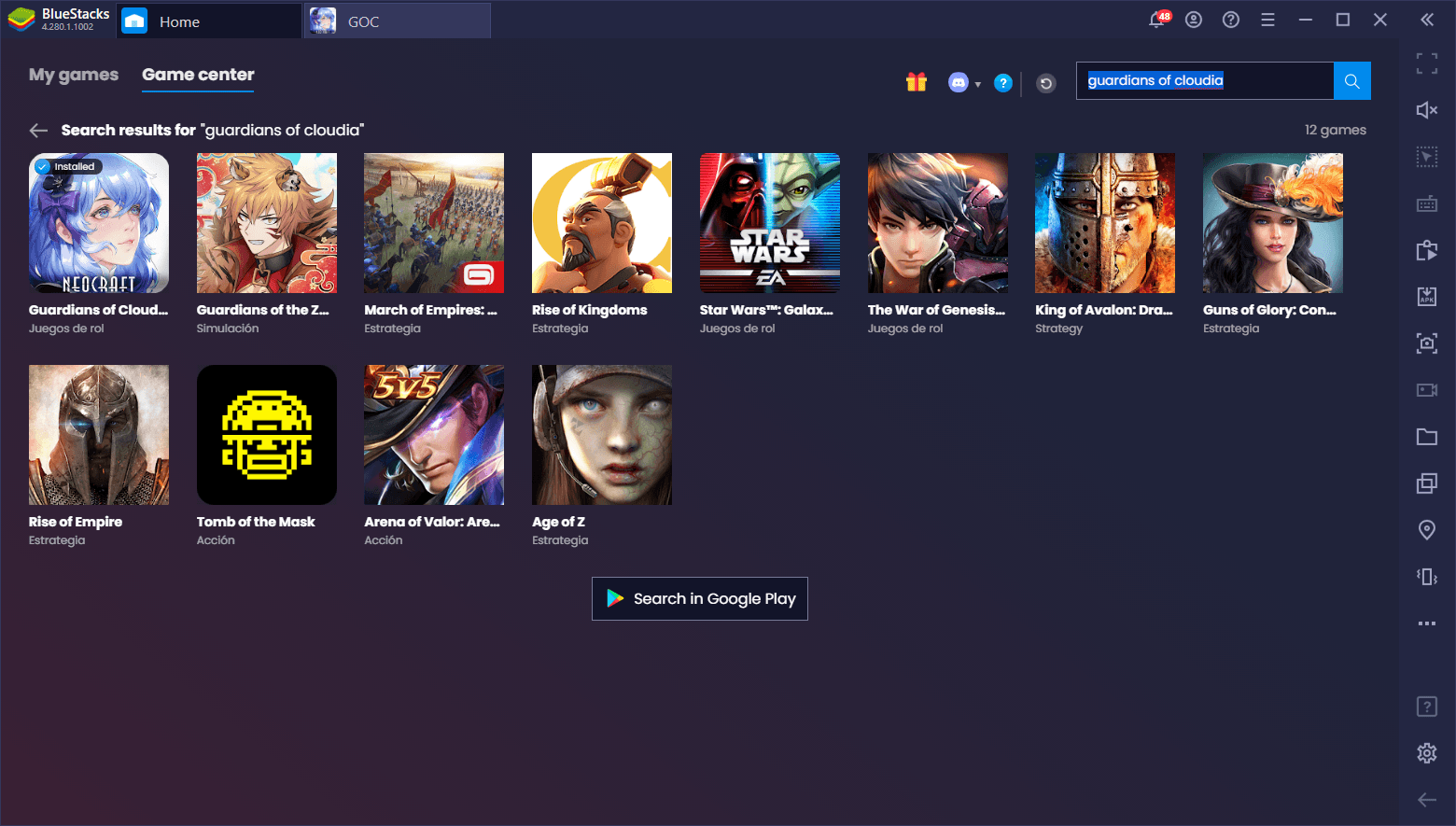Image resolution: width=1456 pixels, height=826 pixels.
Task: Open Guardians of Cloudia game thumbnail
Action: click(x=99, y=223)
